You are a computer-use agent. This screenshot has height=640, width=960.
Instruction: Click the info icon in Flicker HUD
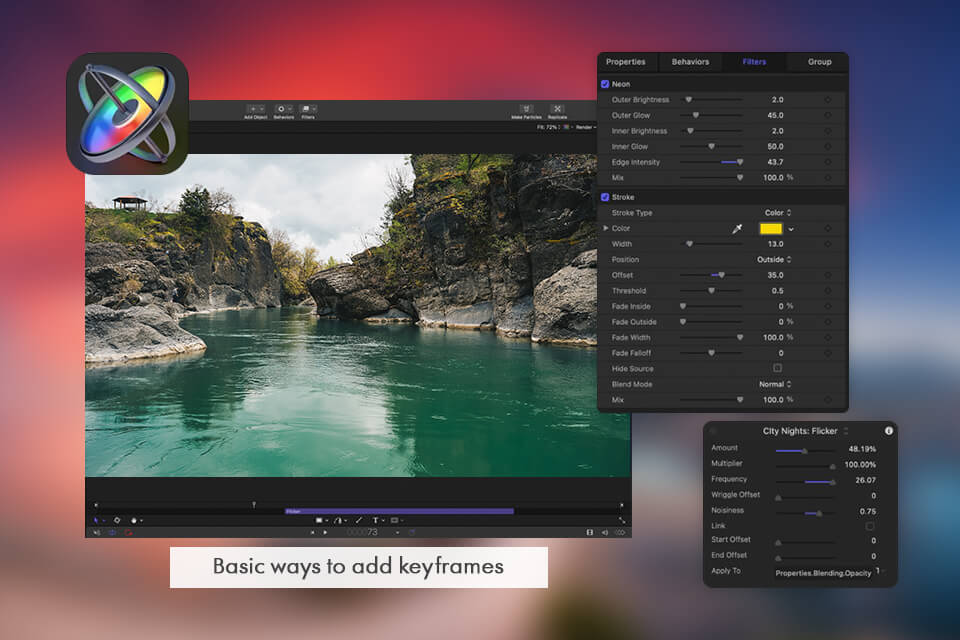888,431
